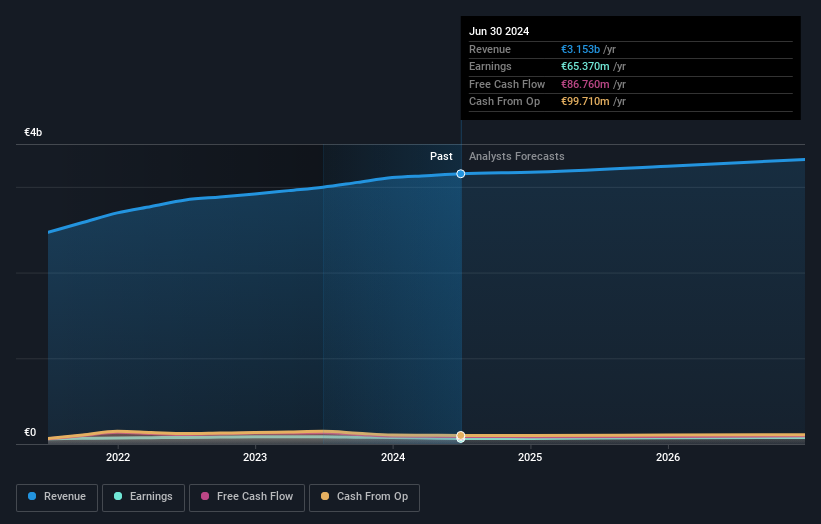
Task: Click the 2025 x-axis label
Action: (x=530, y=457)
